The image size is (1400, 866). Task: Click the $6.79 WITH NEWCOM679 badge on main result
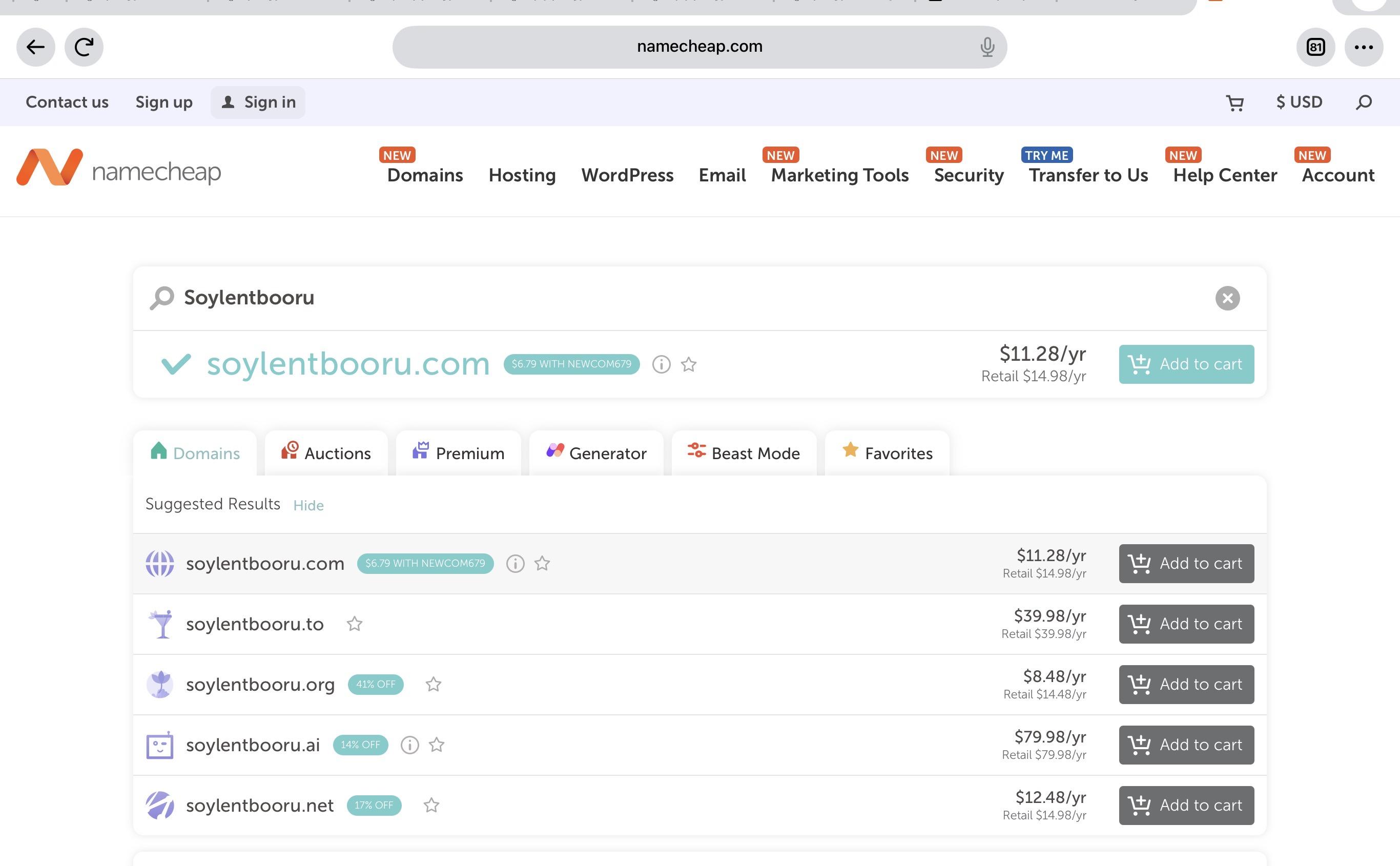tap(571, 364)
